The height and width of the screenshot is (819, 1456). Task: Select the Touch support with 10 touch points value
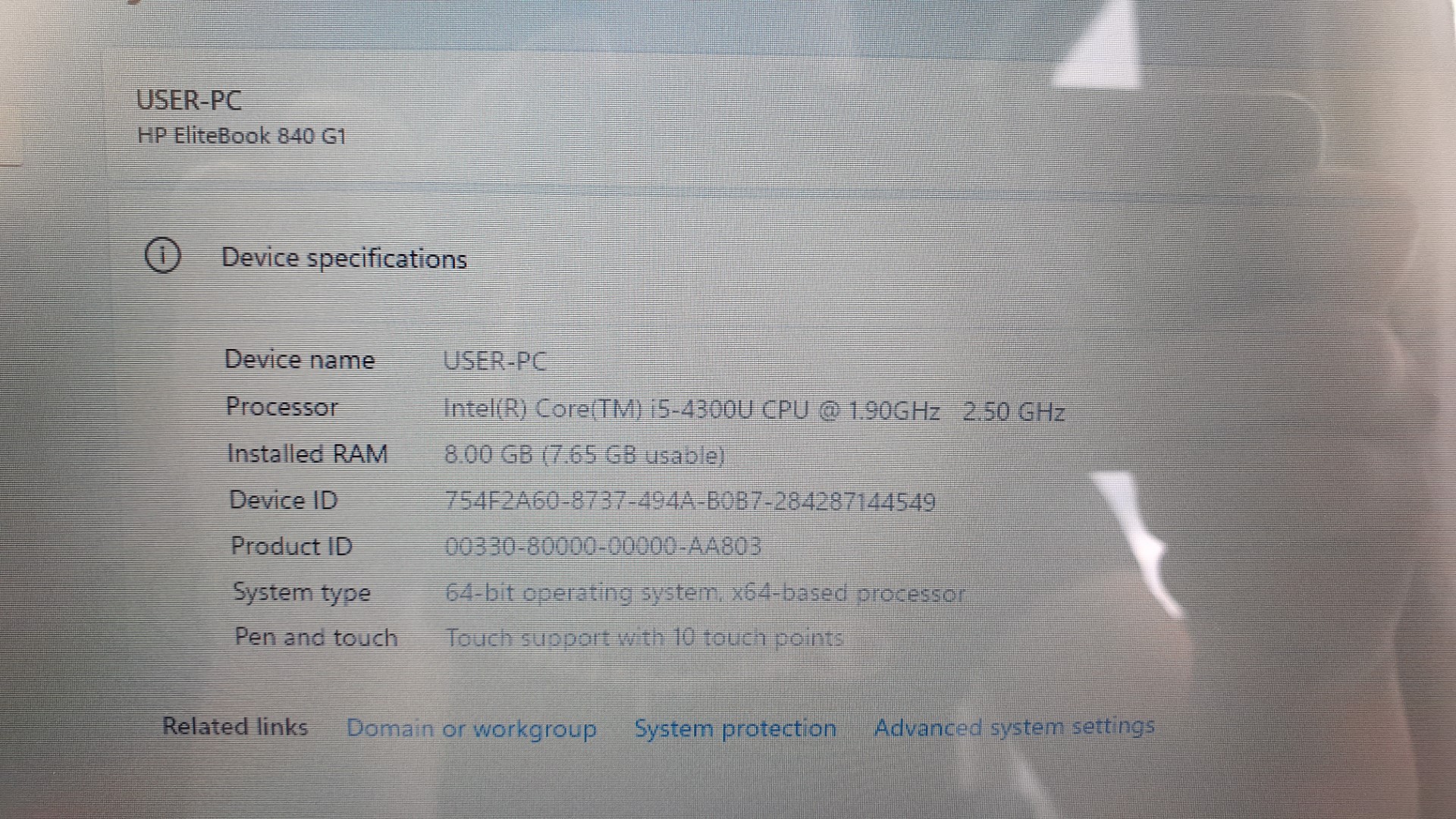point(645,639)
